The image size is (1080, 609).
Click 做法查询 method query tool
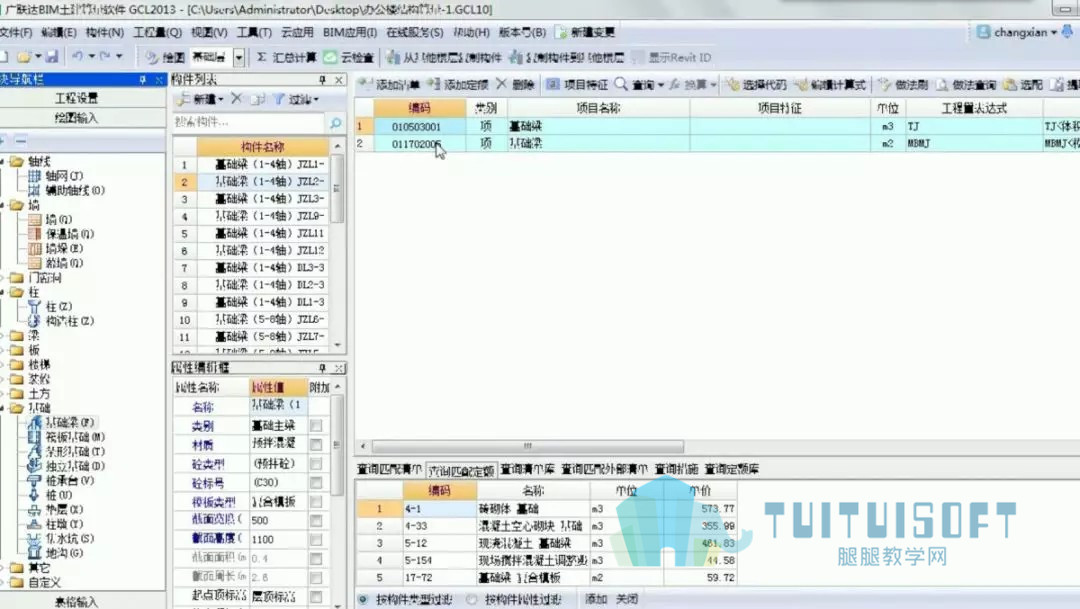[x=966, y=85]
